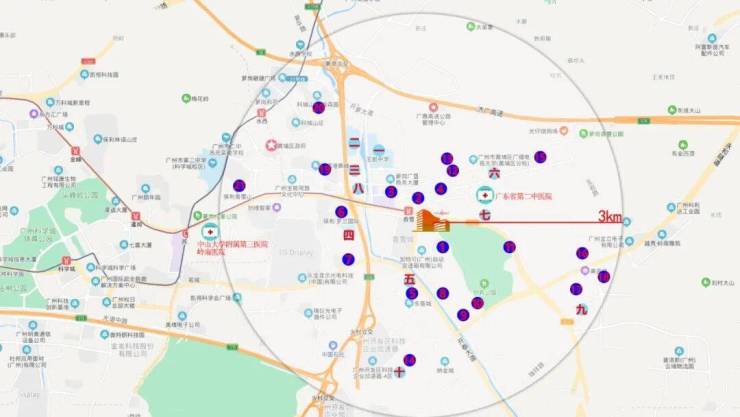
Task: Open the red marker labeled 六
Action: pos(493,173)
